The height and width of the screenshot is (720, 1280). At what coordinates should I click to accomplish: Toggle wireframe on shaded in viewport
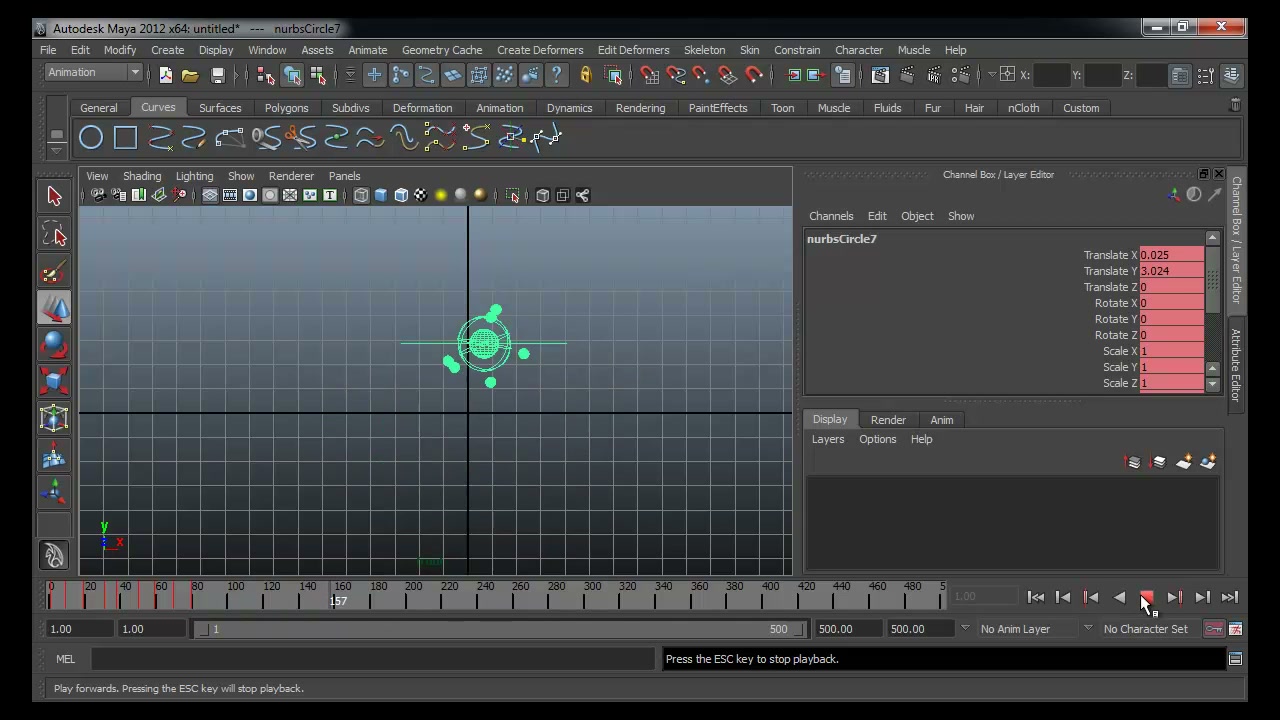click(401, 195)
